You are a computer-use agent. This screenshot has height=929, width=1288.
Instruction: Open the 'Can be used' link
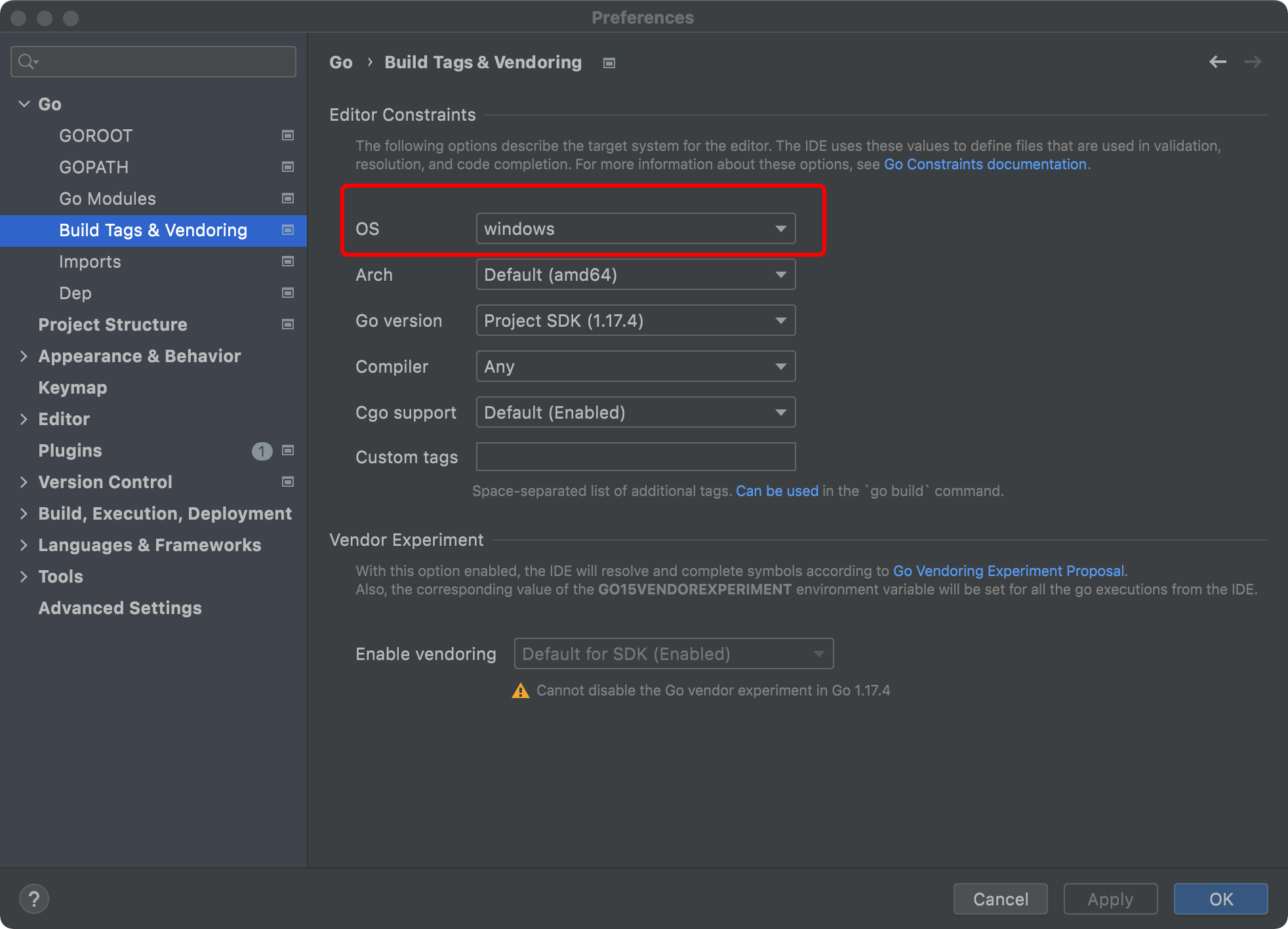point(777,491)
